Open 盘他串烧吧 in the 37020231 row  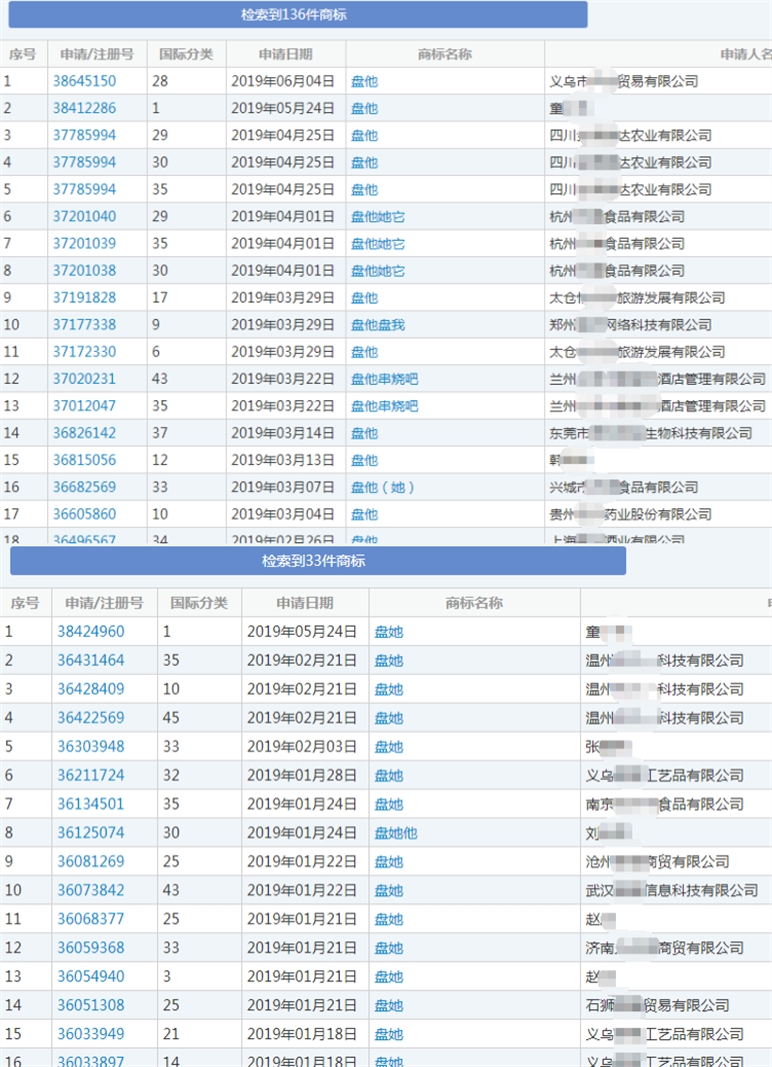click(x=385, y=379)
